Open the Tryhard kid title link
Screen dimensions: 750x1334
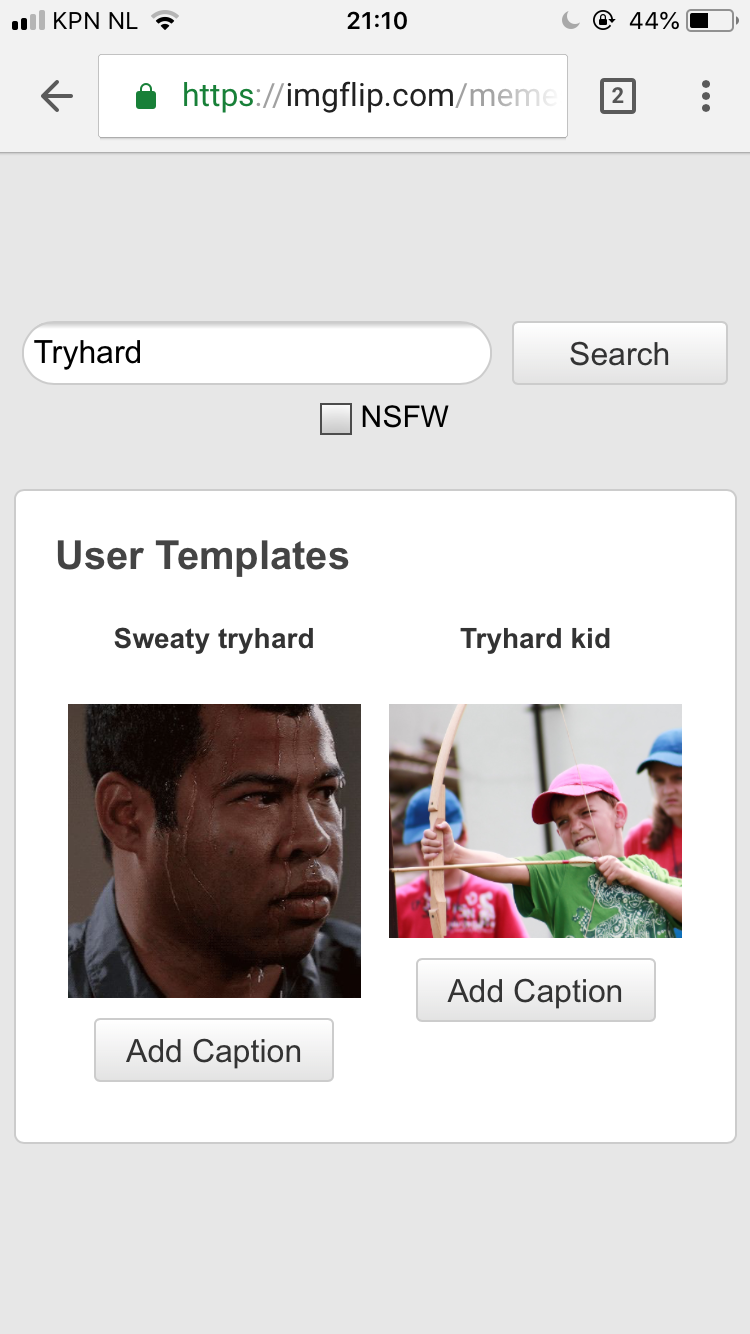[x=536, y=639]
